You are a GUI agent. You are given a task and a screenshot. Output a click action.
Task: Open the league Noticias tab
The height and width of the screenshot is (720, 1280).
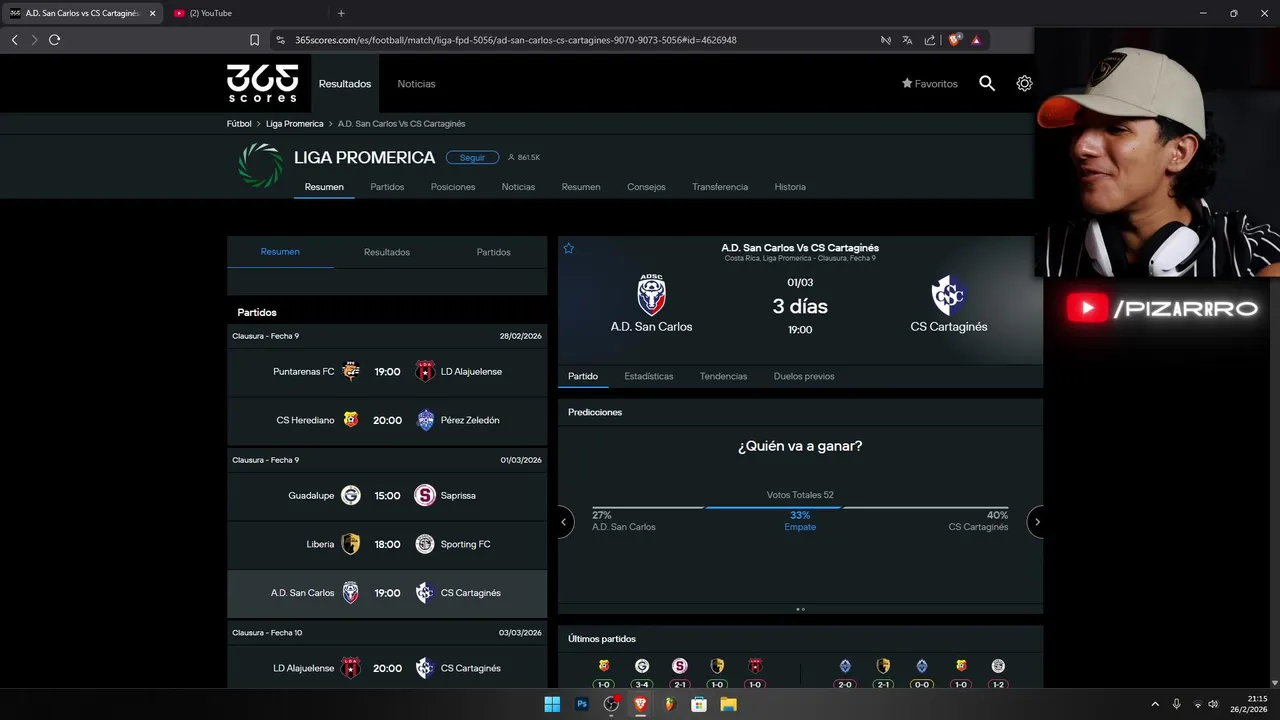518,187
